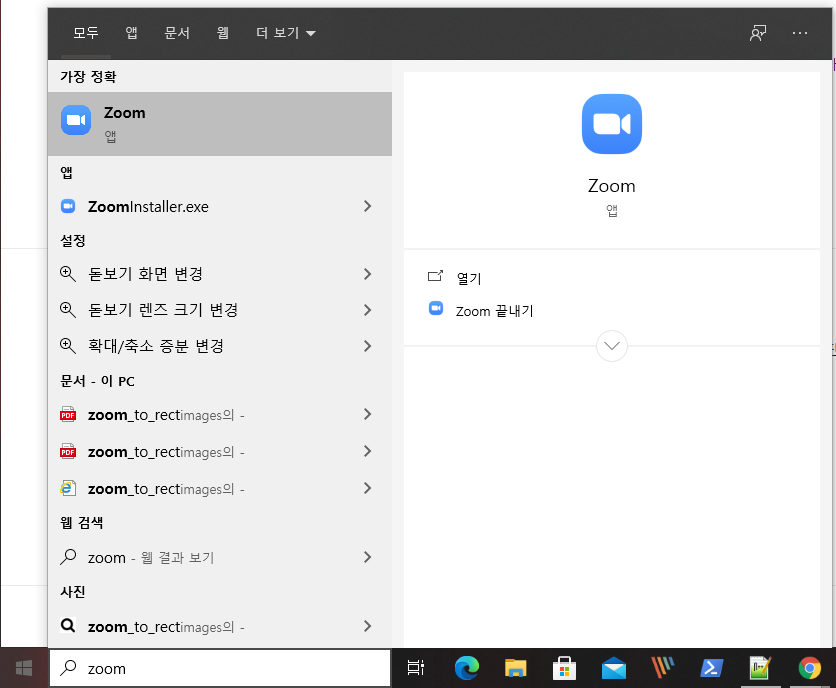
Task: Click the ZoomInstaller.exe file icon
Action: point(68,206)
